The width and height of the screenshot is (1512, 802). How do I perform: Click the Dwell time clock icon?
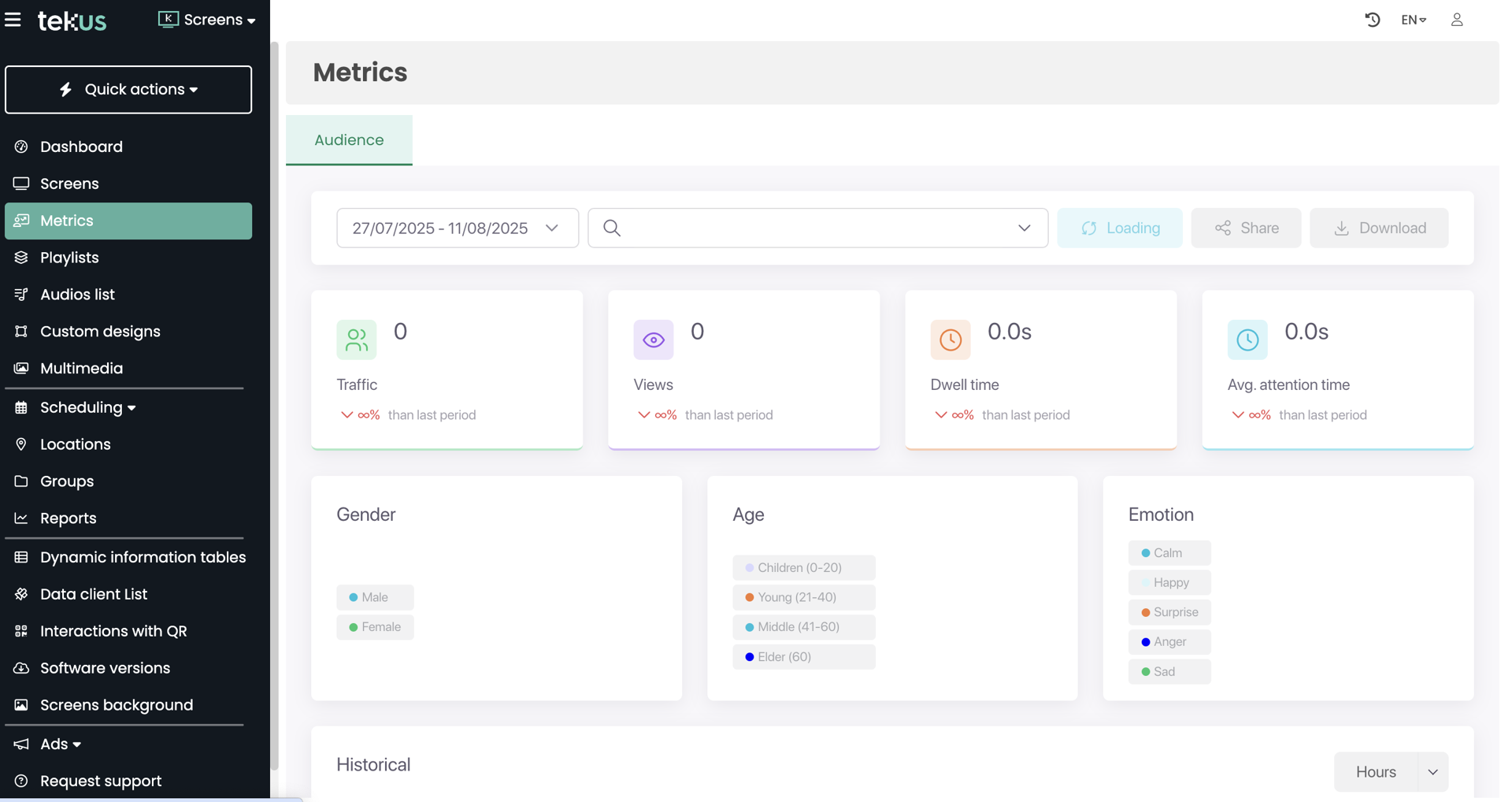tap(950, 340)
